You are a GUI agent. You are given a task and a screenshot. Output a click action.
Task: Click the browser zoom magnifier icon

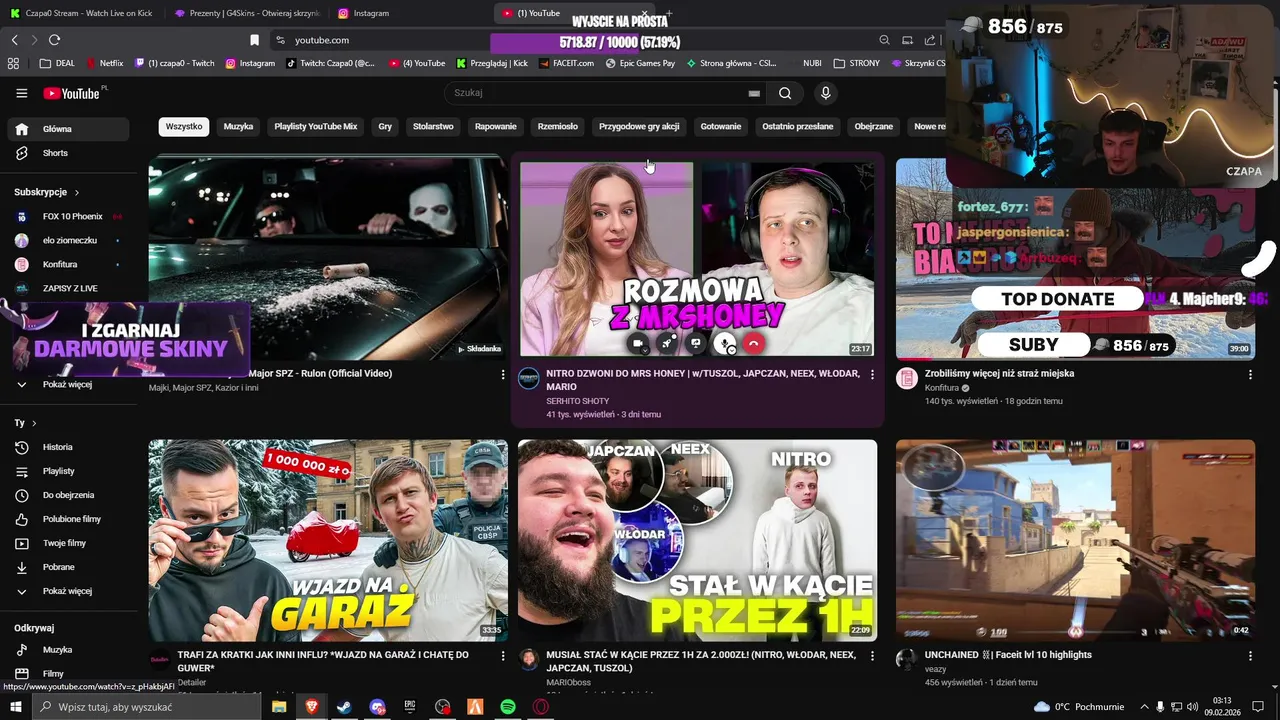click(884, 40)
